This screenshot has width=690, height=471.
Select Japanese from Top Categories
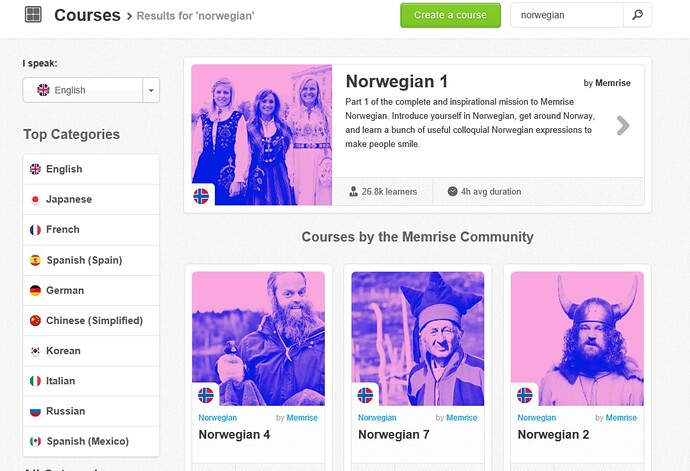91,199
